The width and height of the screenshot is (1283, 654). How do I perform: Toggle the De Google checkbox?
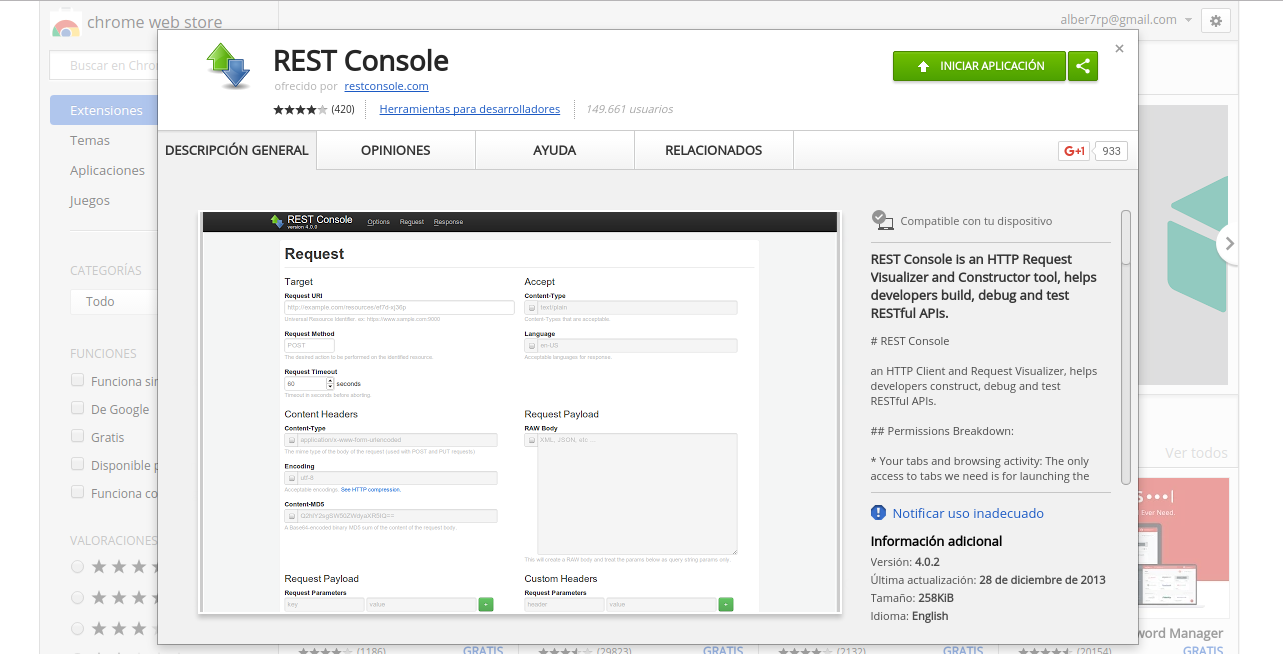[77, 408]
